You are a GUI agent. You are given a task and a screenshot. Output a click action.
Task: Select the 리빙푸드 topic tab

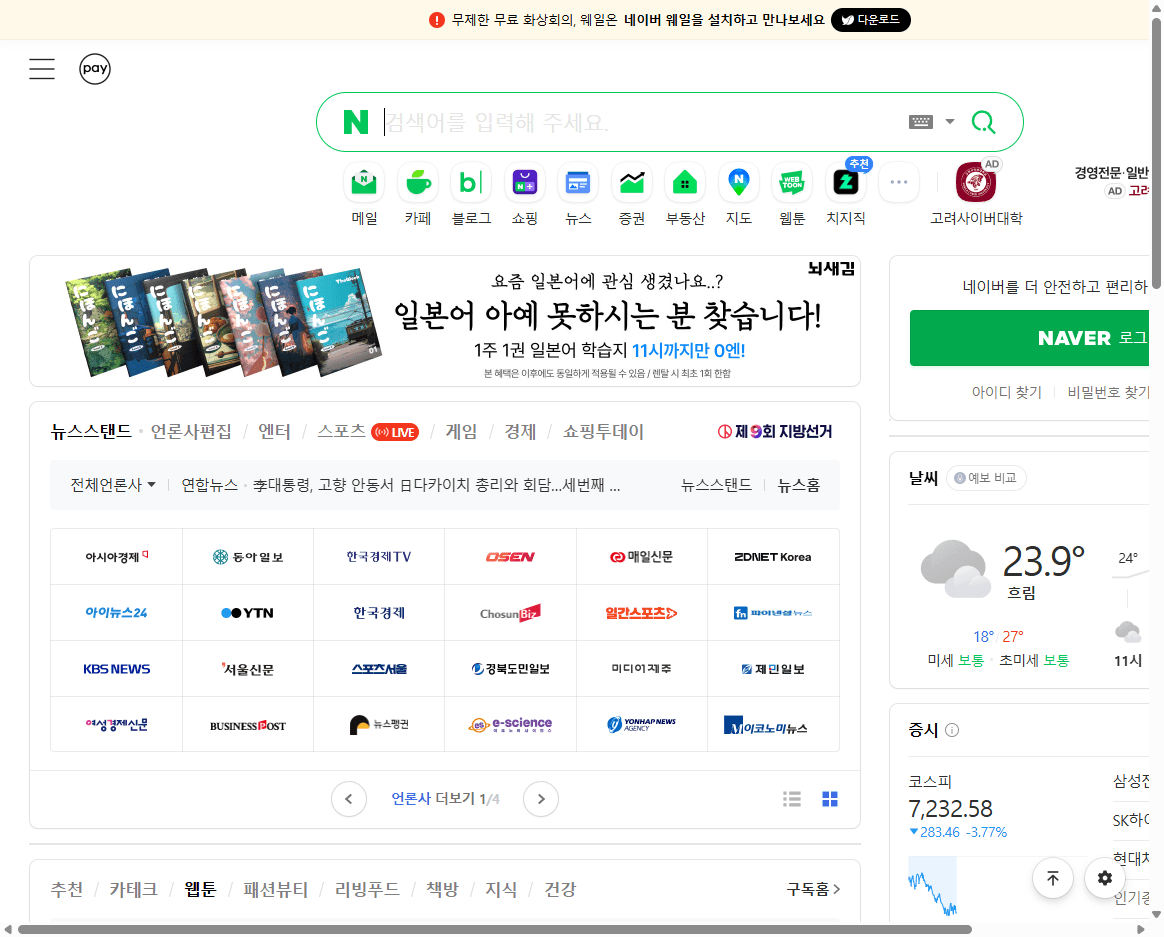367,889
